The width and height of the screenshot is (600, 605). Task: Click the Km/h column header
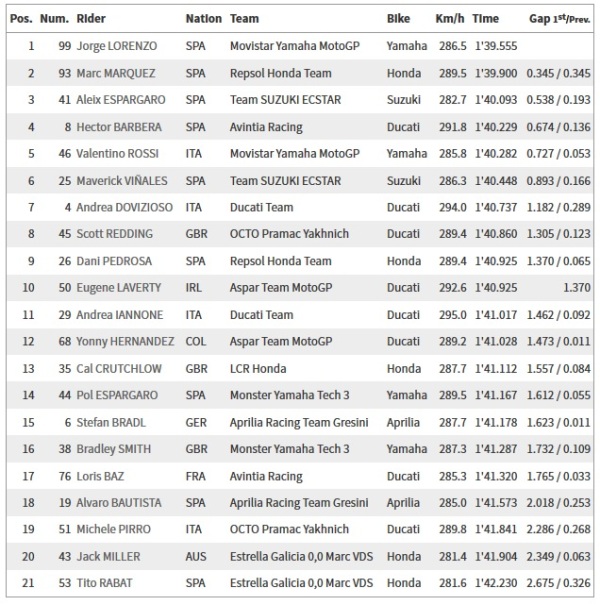[x=449, y=19]
